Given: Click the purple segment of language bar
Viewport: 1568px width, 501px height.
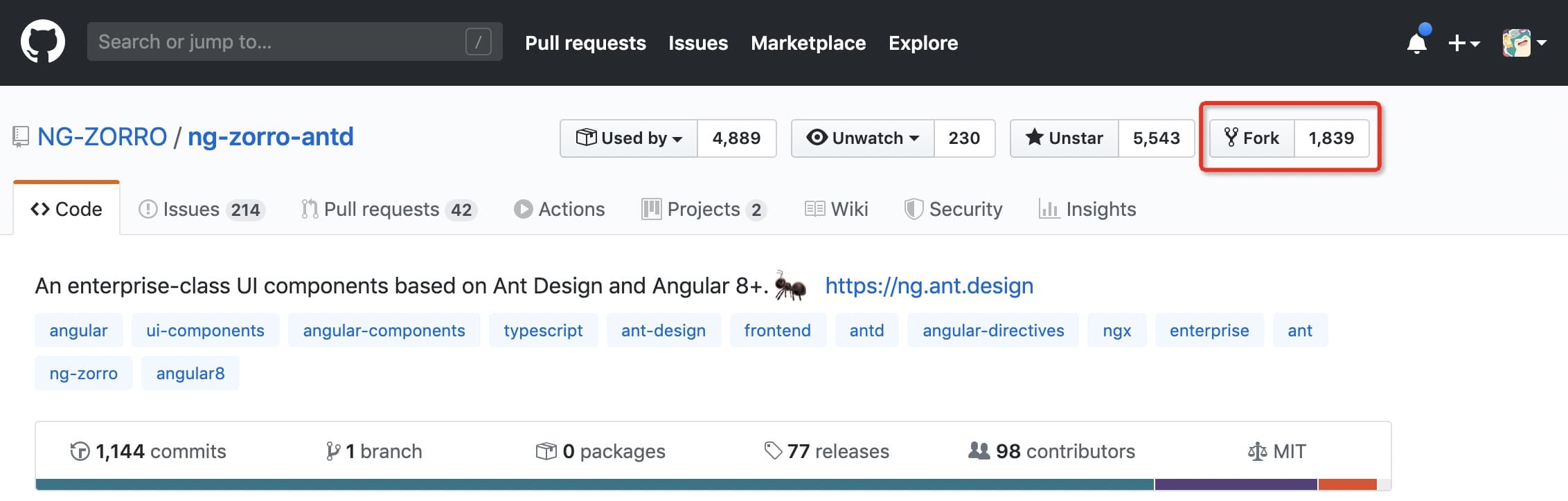Looking at the screenshot, I should pyautogui.click(x=1236, y=484).
